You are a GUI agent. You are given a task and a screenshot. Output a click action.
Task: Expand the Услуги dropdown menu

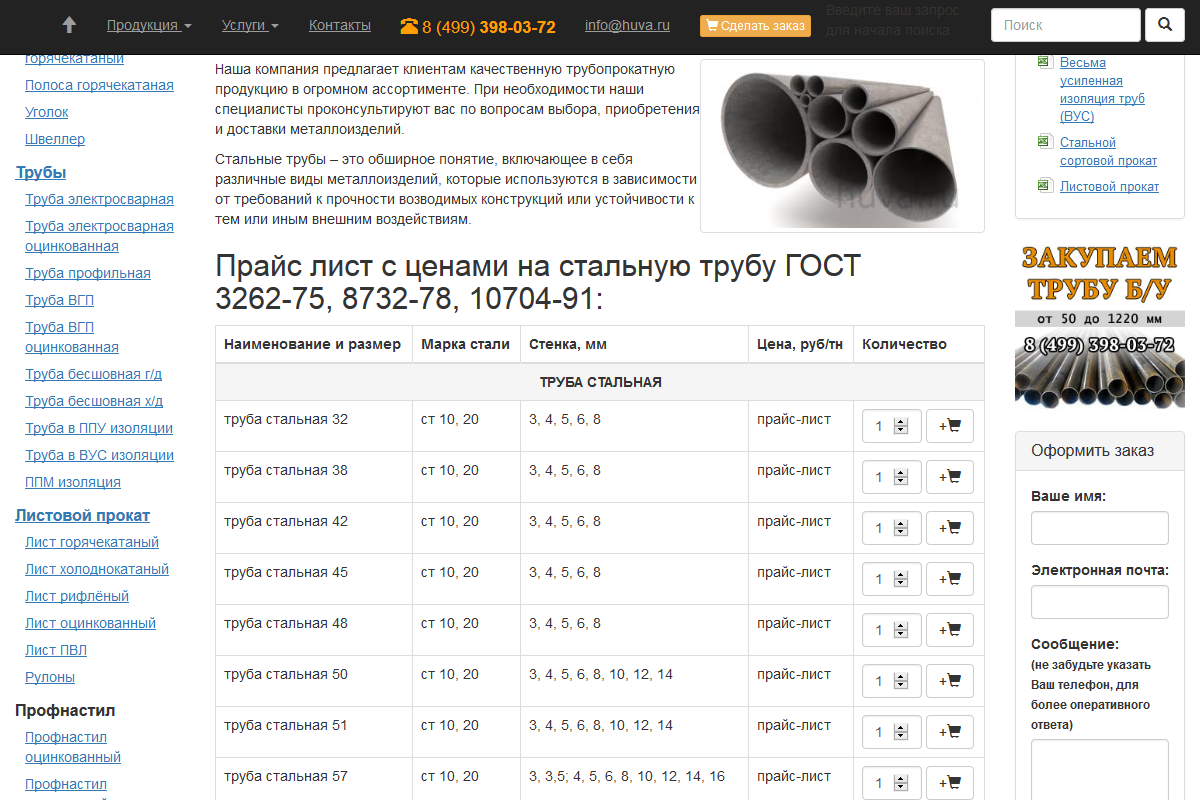pos(249,25)
